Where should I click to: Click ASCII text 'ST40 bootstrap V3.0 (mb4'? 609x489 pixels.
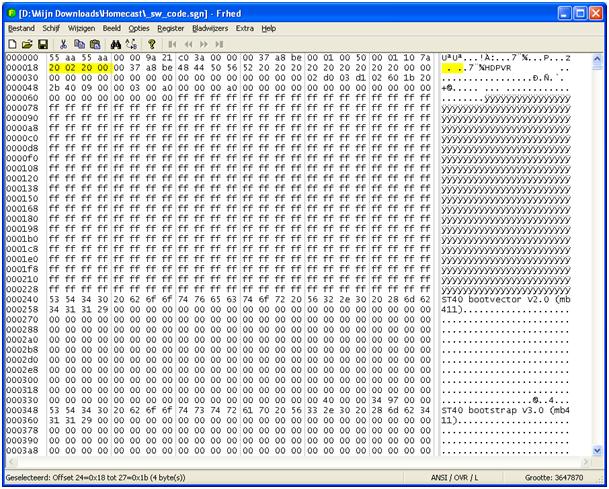tap(506, 410)
